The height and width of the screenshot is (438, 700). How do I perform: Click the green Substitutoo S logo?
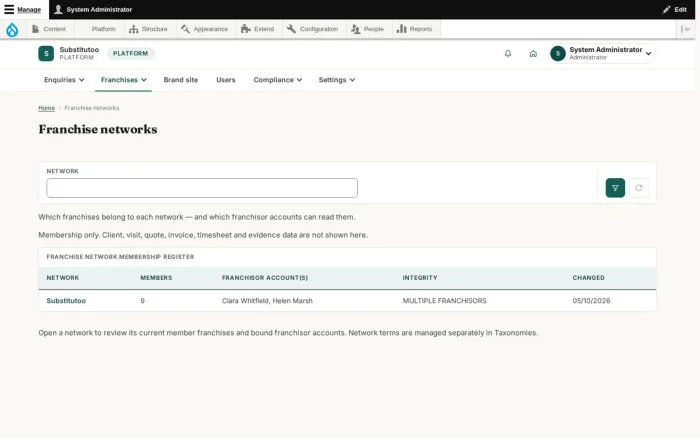[46, 54]
